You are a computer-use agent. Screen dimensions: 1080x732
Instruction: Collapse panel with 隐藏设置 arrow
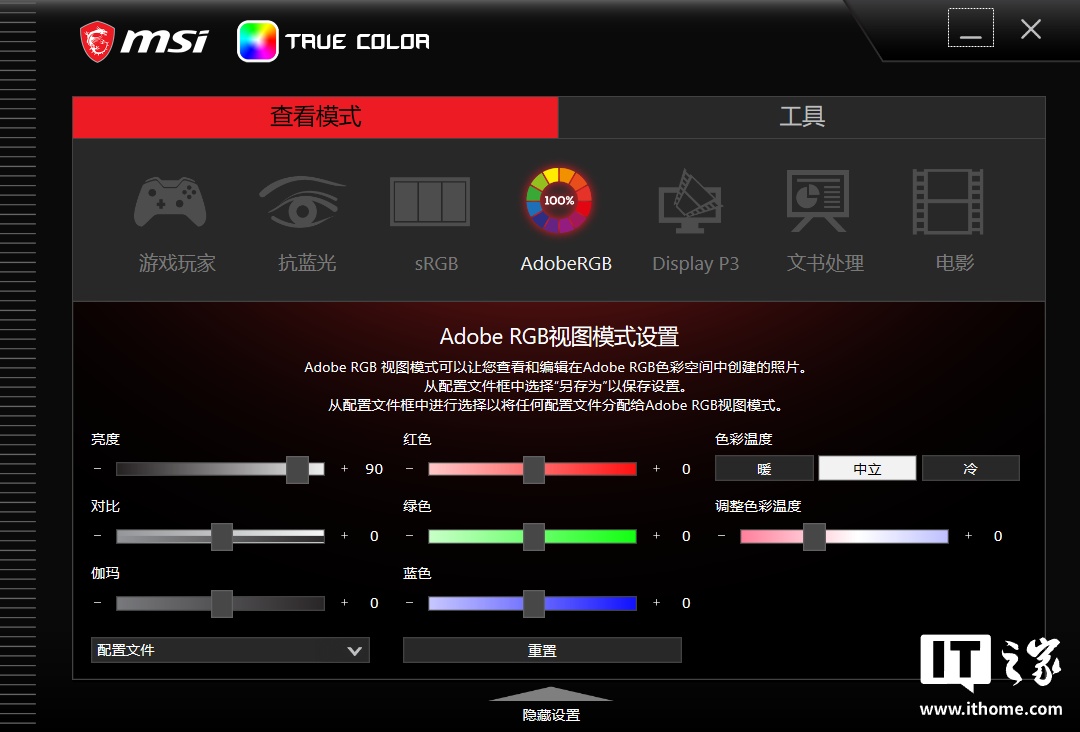click(551, 694)
